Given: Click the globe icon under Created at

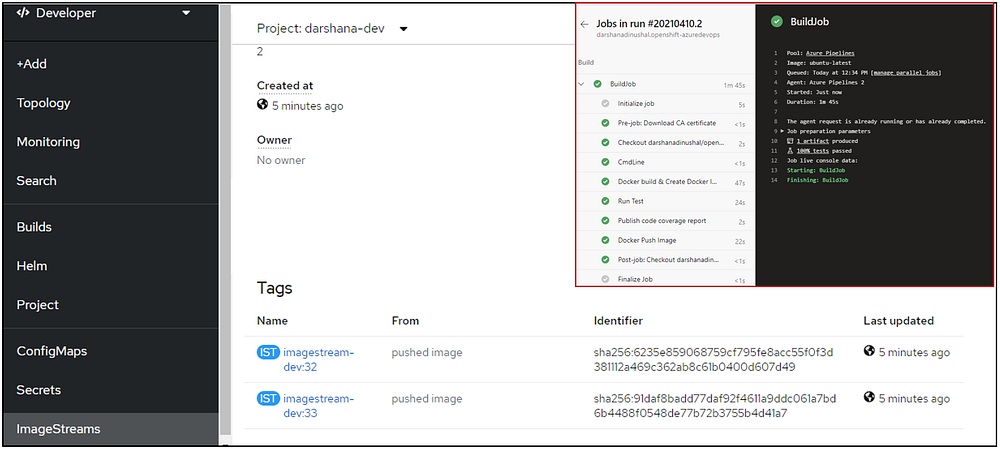Looking at the screenshot, I should [x=262, y=105].
